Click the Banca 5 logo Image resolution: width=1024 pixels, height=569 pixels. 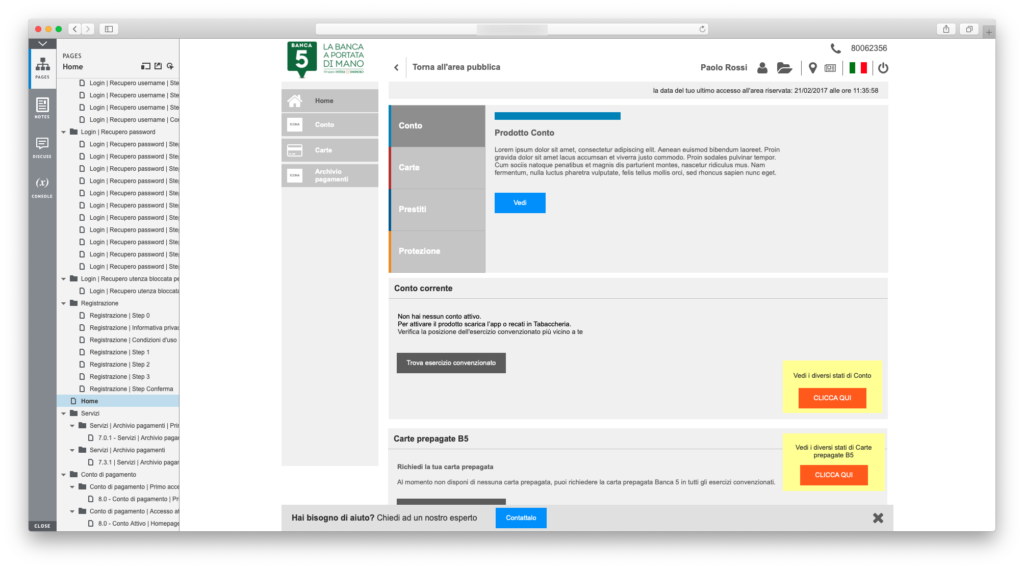click(x=326, y=59)
